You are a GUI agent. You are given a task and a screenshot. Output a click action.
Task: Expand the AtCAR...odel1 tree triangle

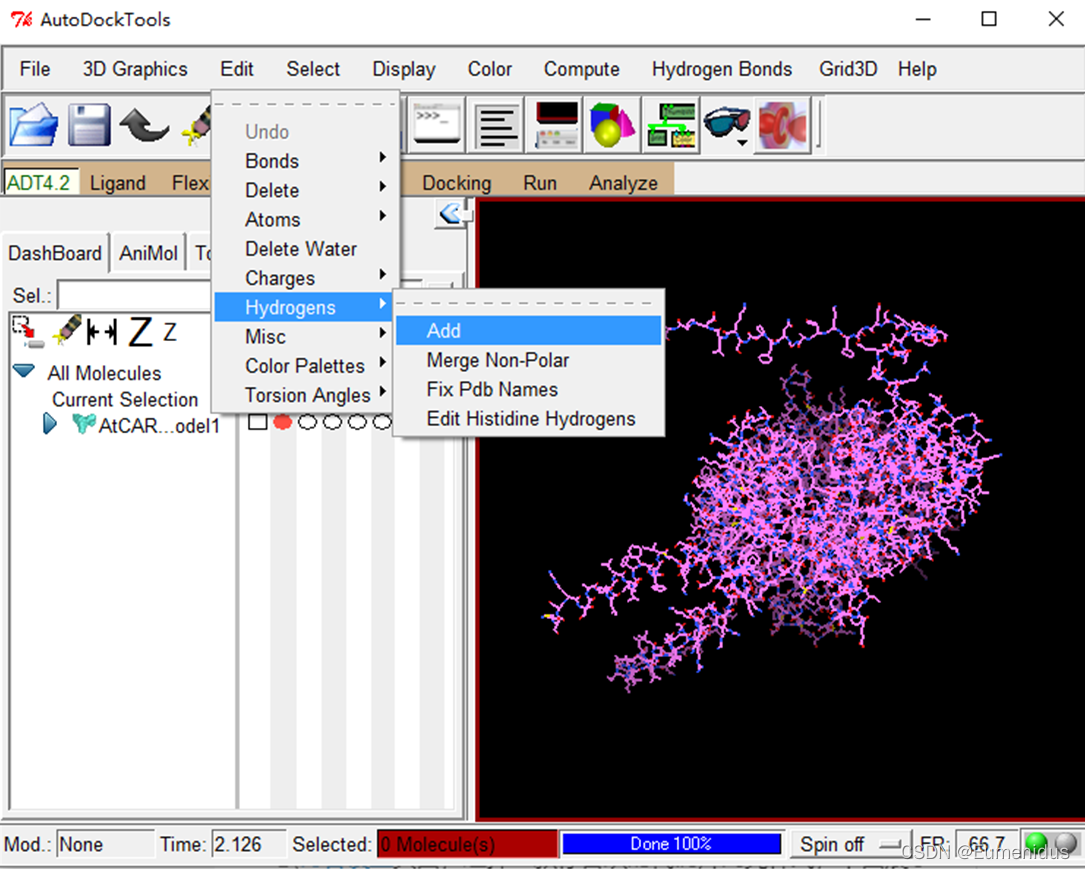50,423
